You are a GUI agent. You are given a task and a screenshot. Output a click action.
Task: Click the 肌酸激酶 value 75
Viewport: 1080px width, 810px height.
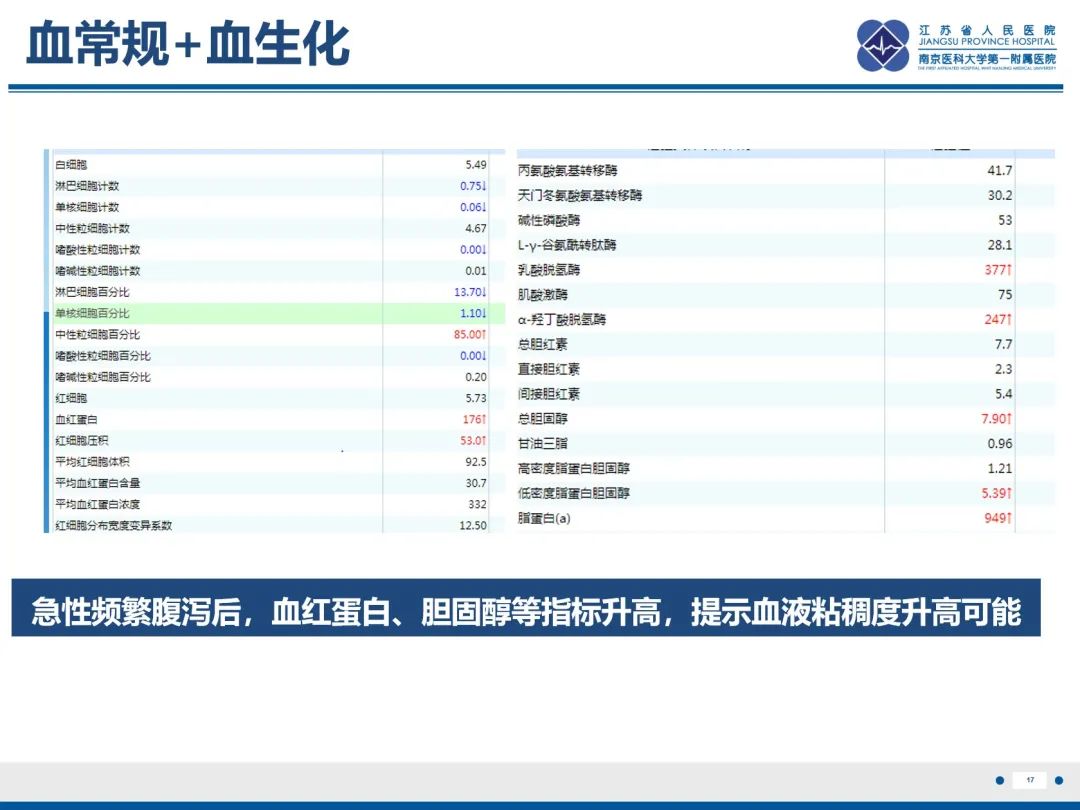click(1005, 295)
